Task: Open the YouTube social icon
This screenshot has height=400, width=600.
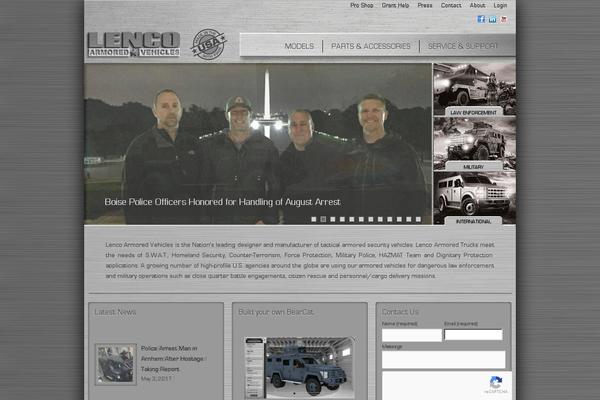Action: pyautogui.click(x=504, y=19)
